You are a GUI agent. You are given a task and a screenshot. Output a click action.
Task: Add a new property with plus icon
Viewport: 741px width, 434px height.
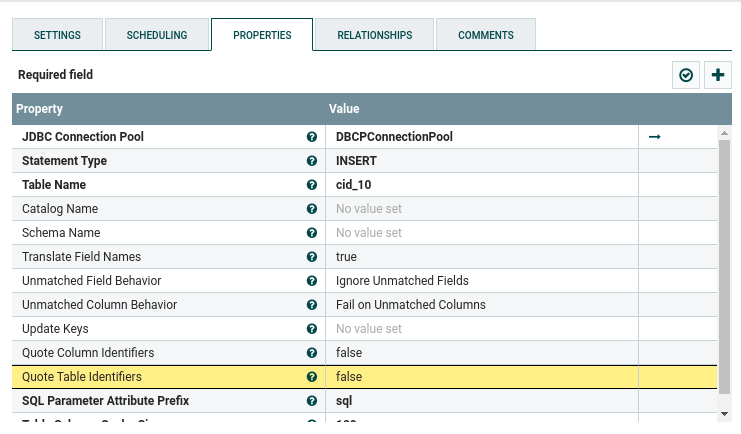pyautogui.click(x=718, y=75)
